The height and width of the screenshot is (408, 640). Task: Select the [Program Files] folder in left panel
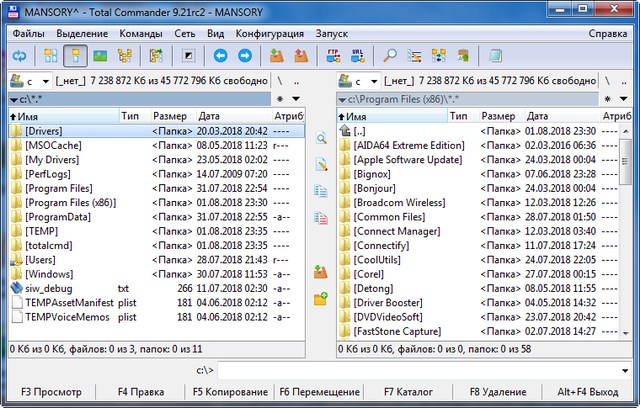click(x=58, y=188)
